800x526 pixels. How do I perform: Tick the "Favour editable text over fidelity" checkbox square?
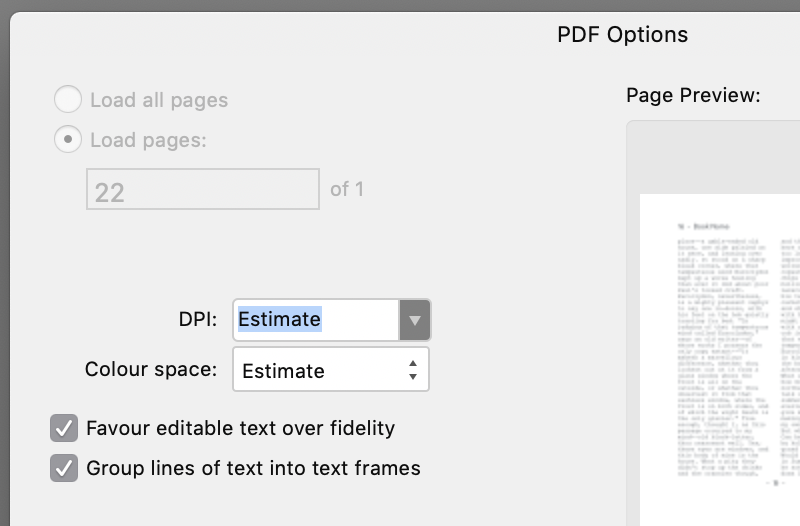point(64,428)
